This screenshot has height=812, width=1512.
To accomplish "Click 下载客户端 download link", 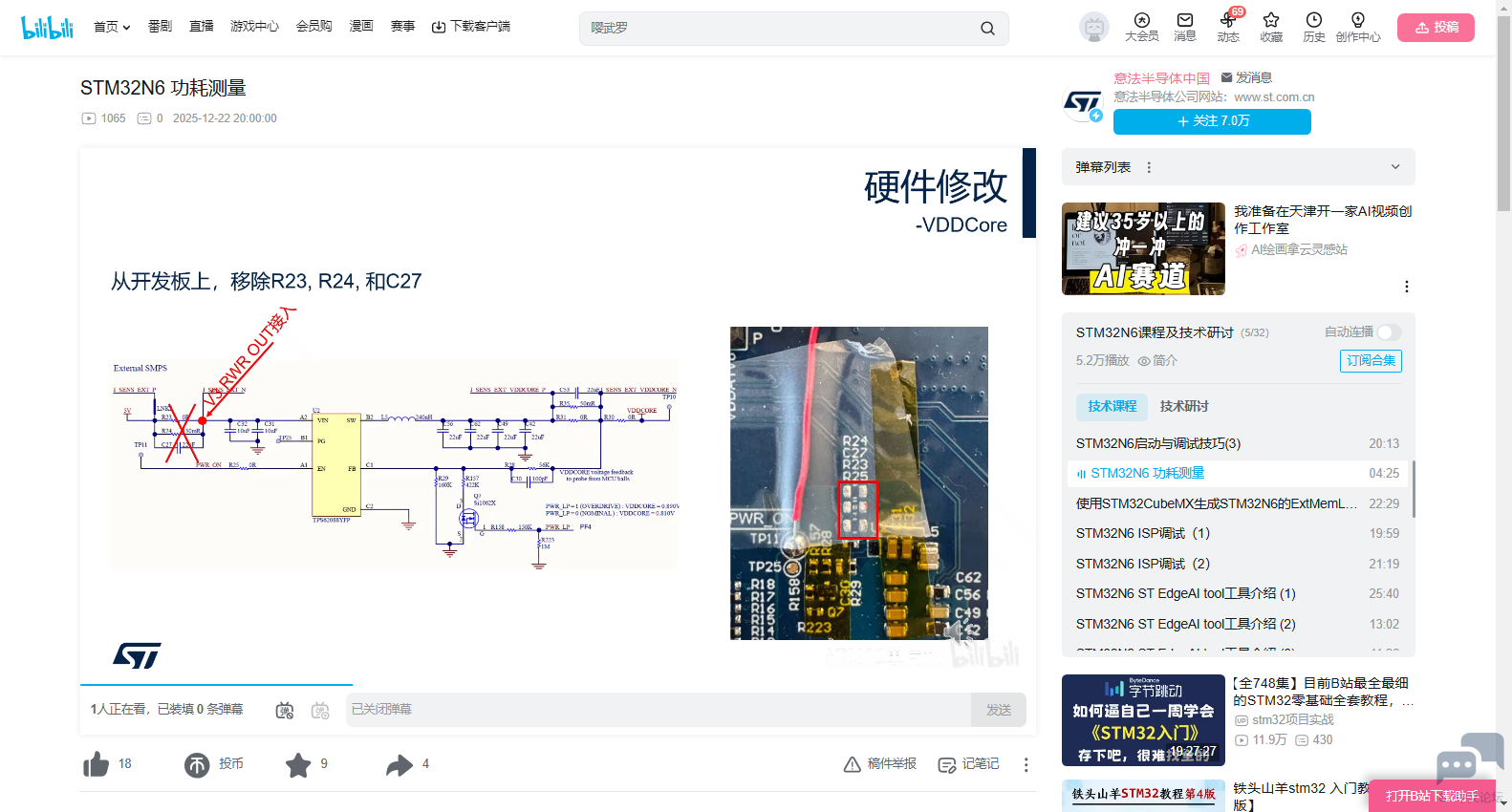I will coord(471,27).
